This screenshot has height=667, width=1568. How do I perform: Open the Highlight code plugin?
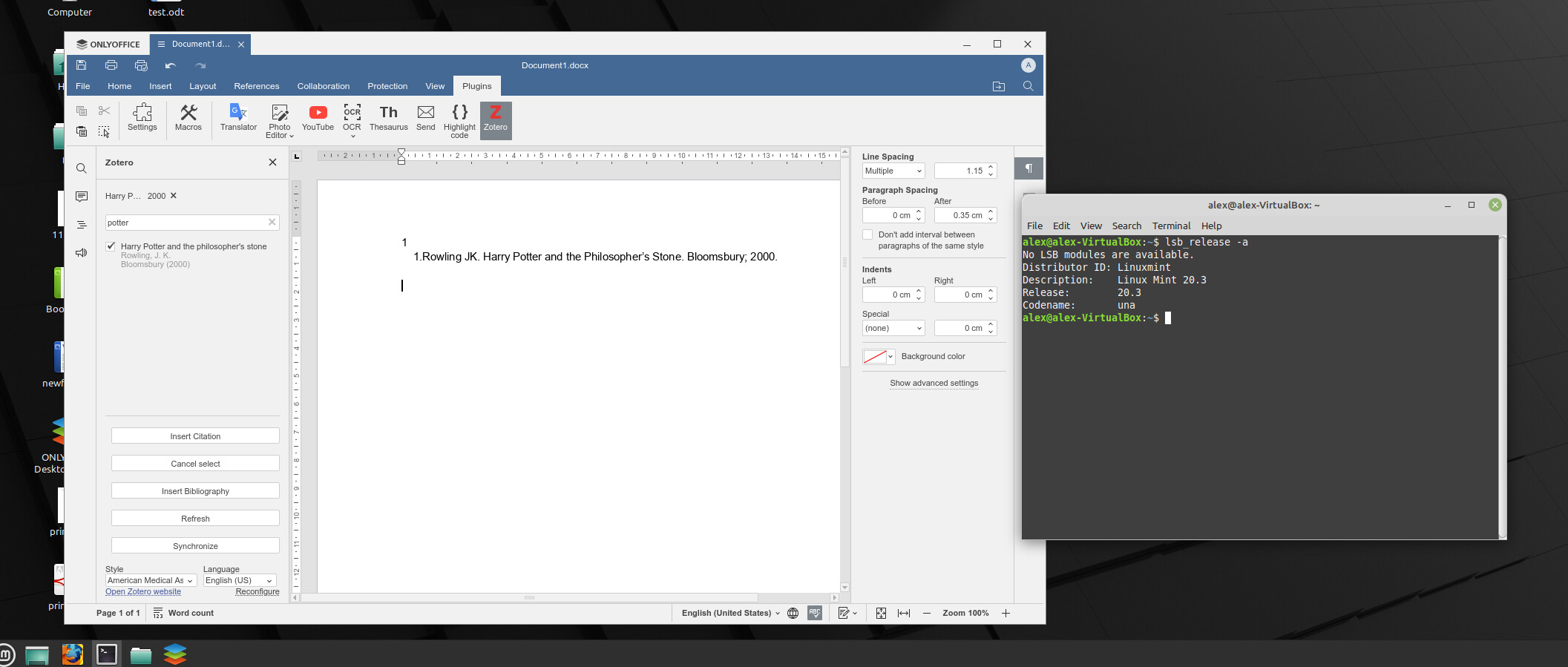coord(459,120)
